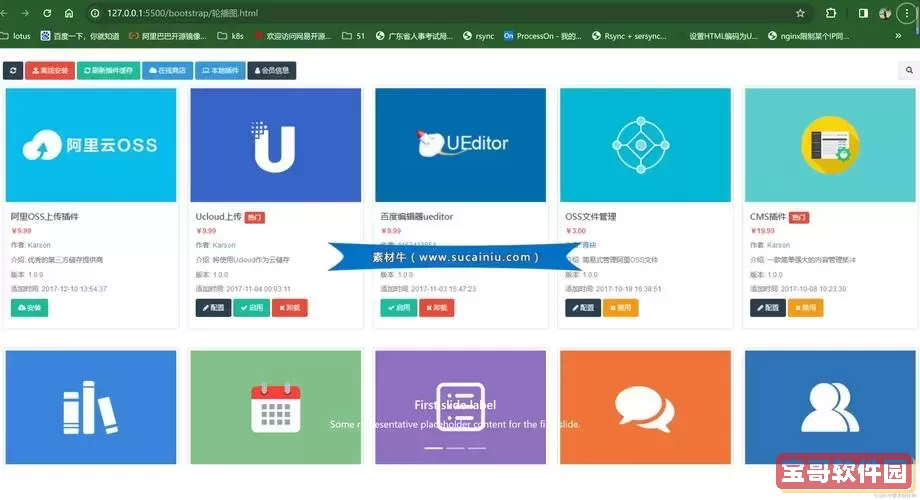Open the UEditor plugin thumbnail
Viewport: 920px width, 500px height.
coord(461,145)
